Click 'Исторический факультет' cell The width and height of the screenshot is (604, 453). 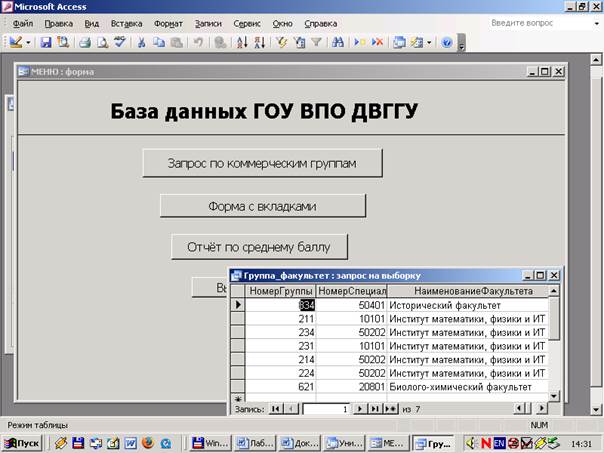point(468,305)
